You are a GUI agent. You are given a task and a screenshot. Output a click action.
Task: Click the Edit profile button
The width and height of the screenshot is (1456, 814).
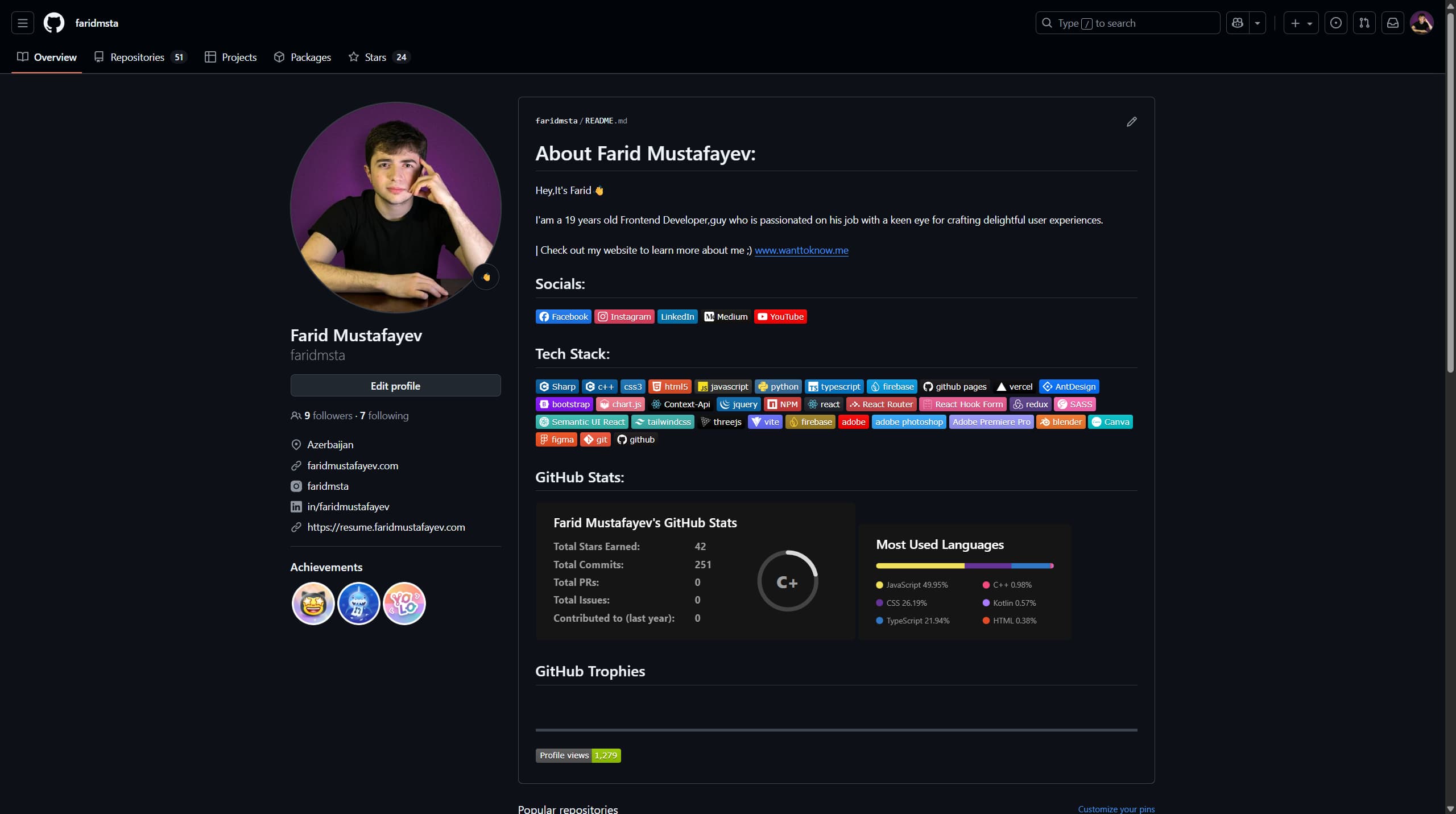click(395, 385)
